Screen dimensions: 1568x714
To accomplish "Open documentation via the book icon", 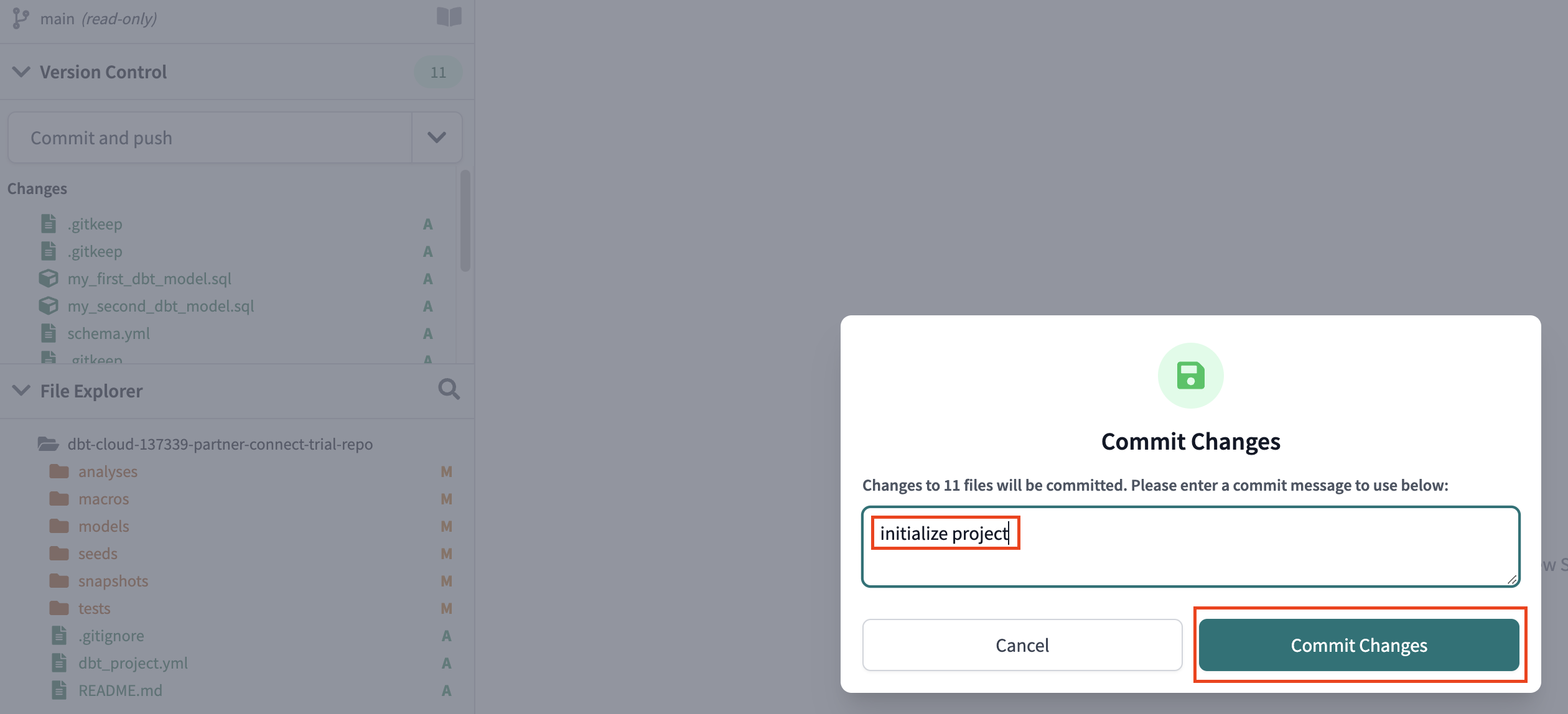I will (450, 17).
